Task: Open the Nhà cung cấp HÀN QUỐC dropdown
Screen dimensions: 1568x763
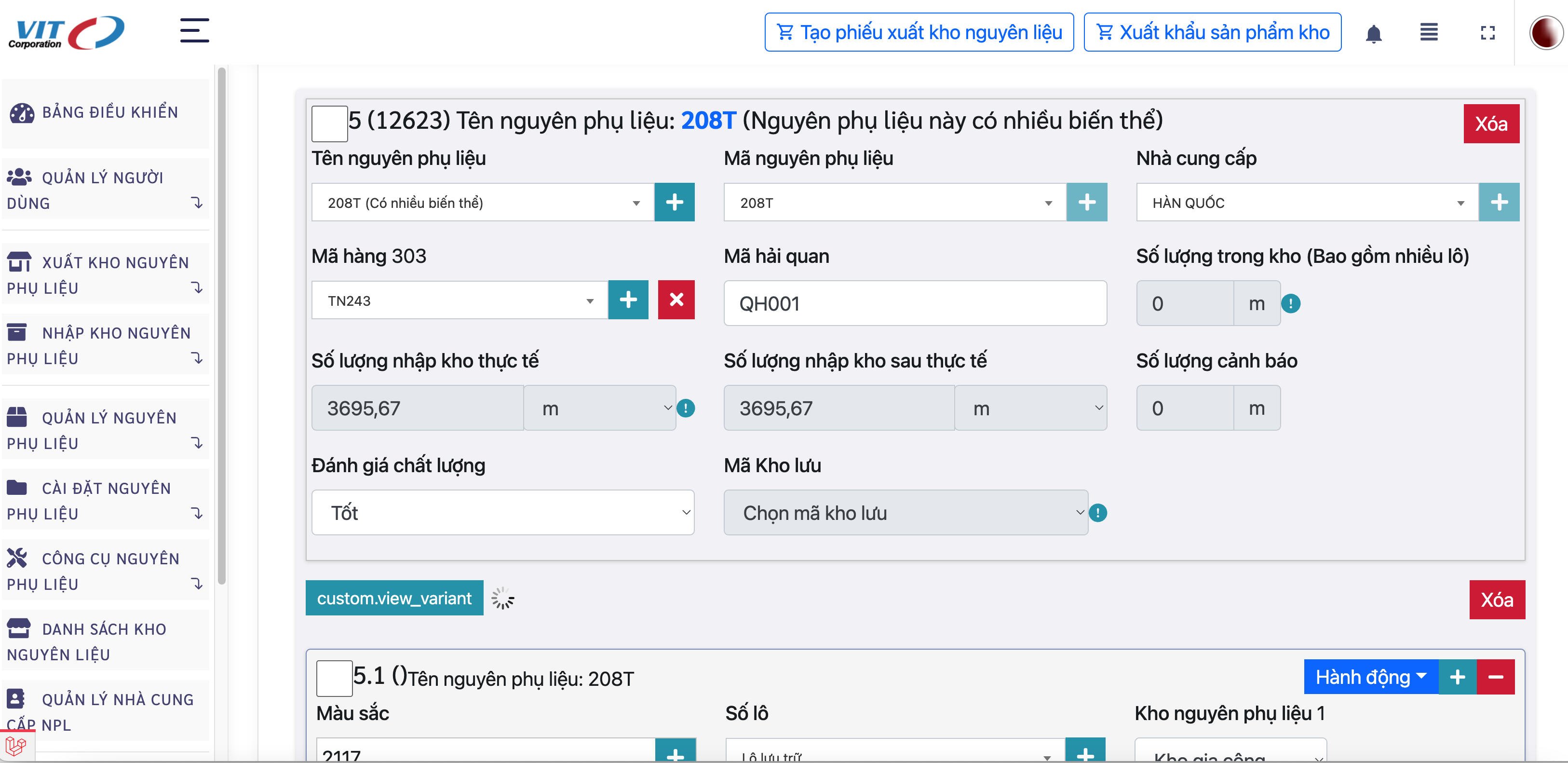Action: pos(1307,203)
